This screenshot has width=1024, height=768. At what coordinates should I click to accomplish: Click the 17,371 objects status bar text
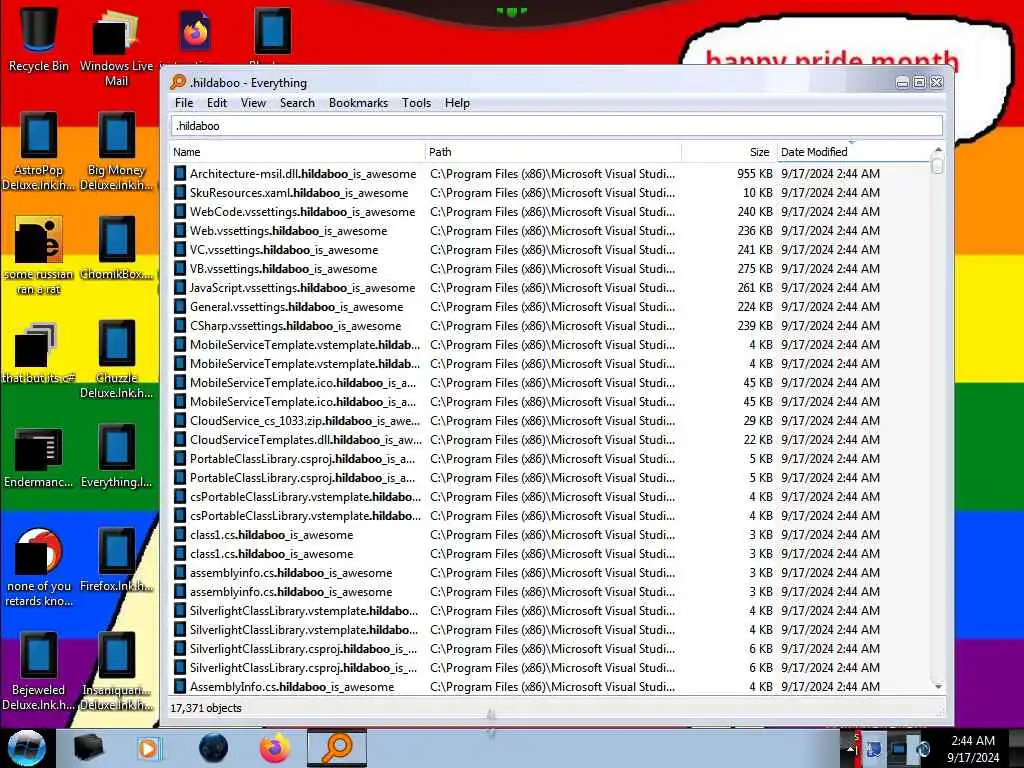(206, 708)
